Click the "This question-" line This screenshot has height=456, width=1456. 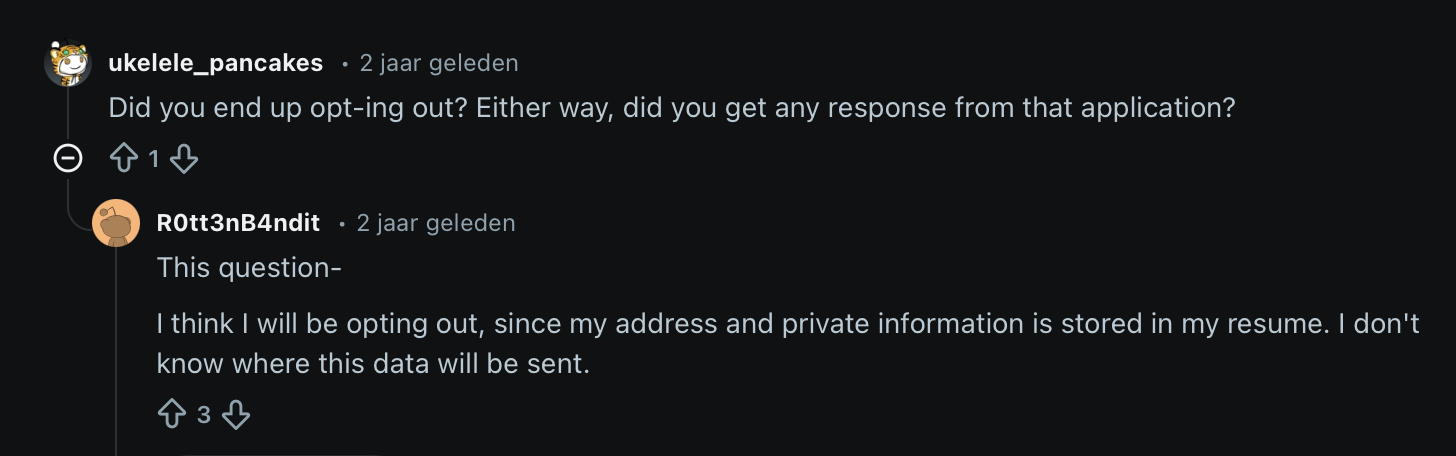point(249,267)
